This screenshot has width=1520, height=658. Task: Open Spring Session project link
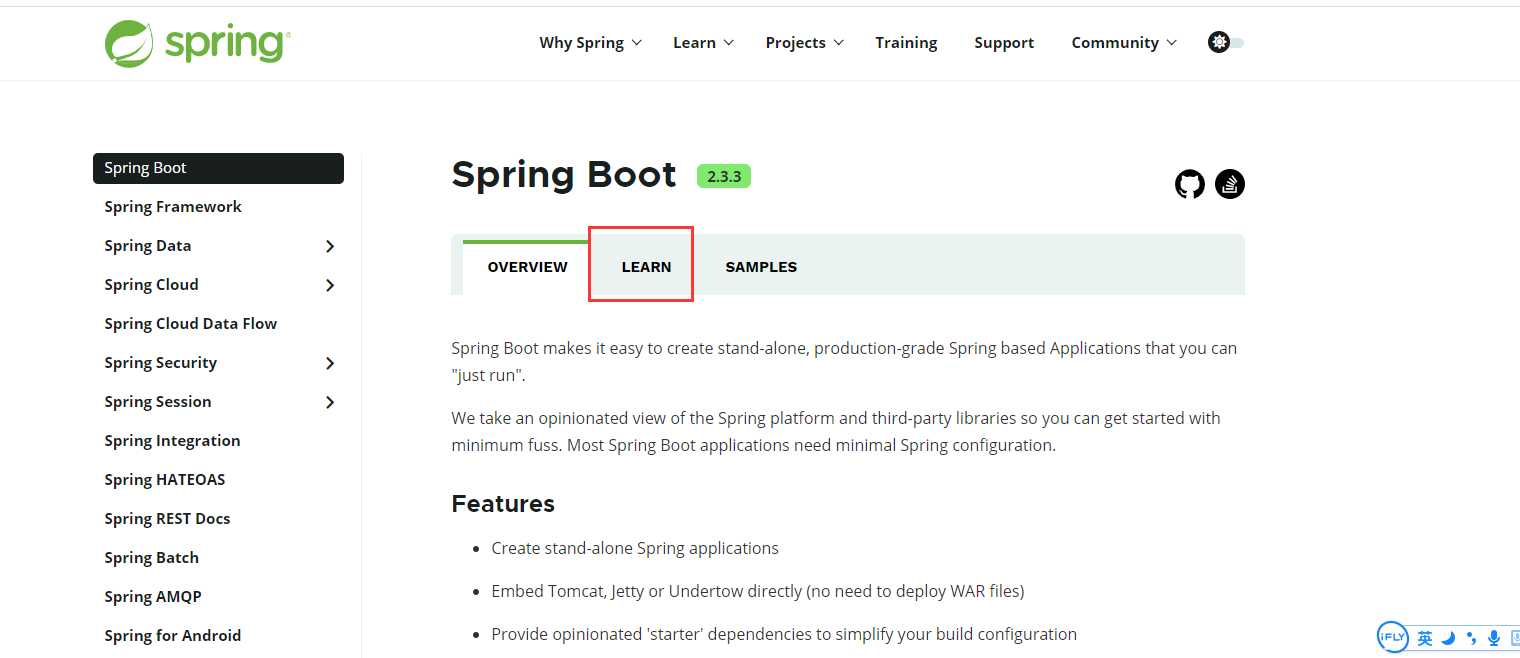[x=157, y=402]
